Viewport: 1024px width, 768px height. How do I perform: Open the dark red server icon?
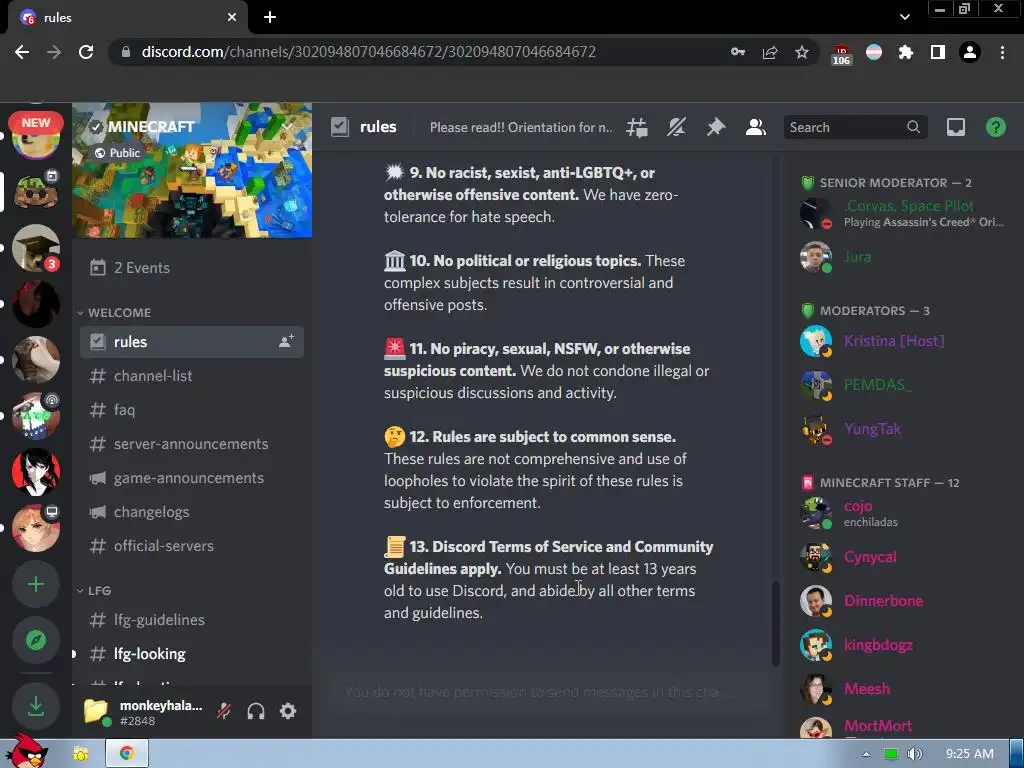tap(36, 304)
